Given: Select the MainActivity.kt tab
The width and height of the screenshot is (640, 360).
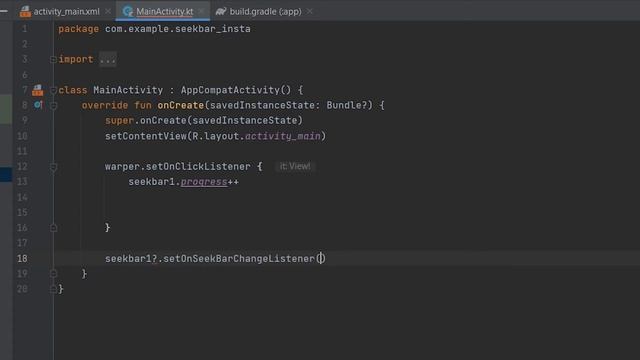Looking at the screenshot, I should click(x=164, y=11).
